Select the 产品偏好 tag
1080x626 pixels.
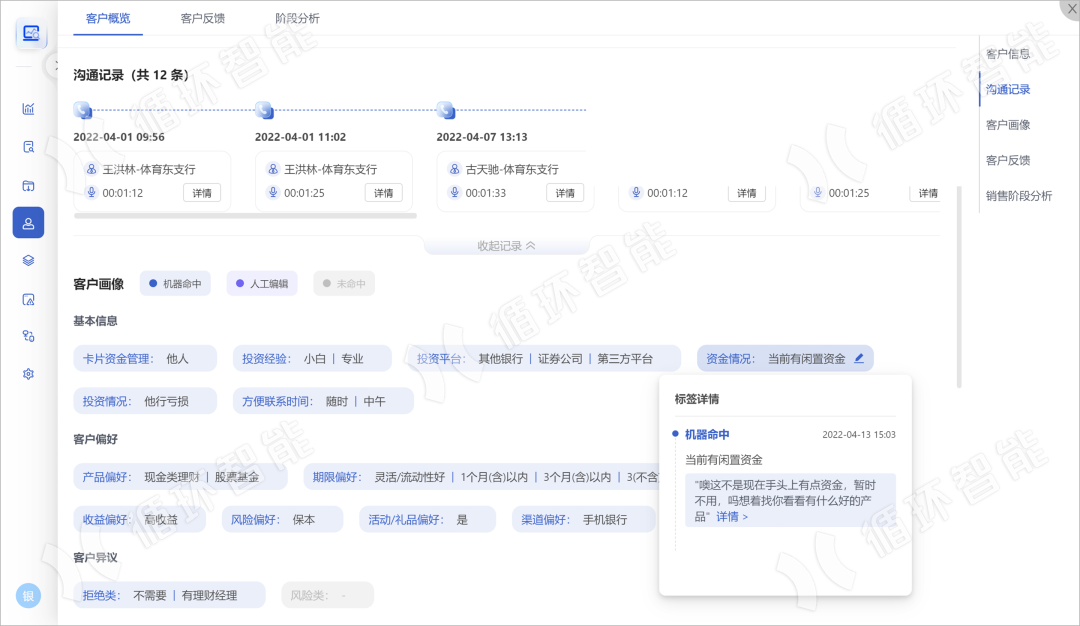(180, 477)
